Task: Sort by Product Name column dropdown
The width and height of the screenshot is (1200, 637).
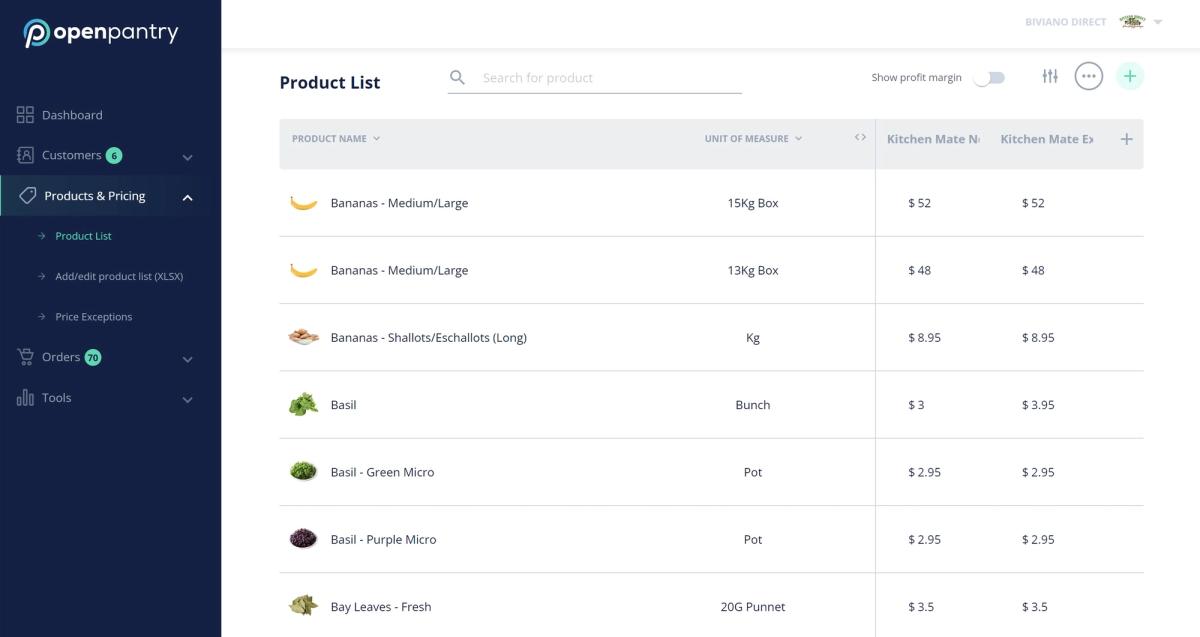Action: pyautogui.click(x=376, y=139)
